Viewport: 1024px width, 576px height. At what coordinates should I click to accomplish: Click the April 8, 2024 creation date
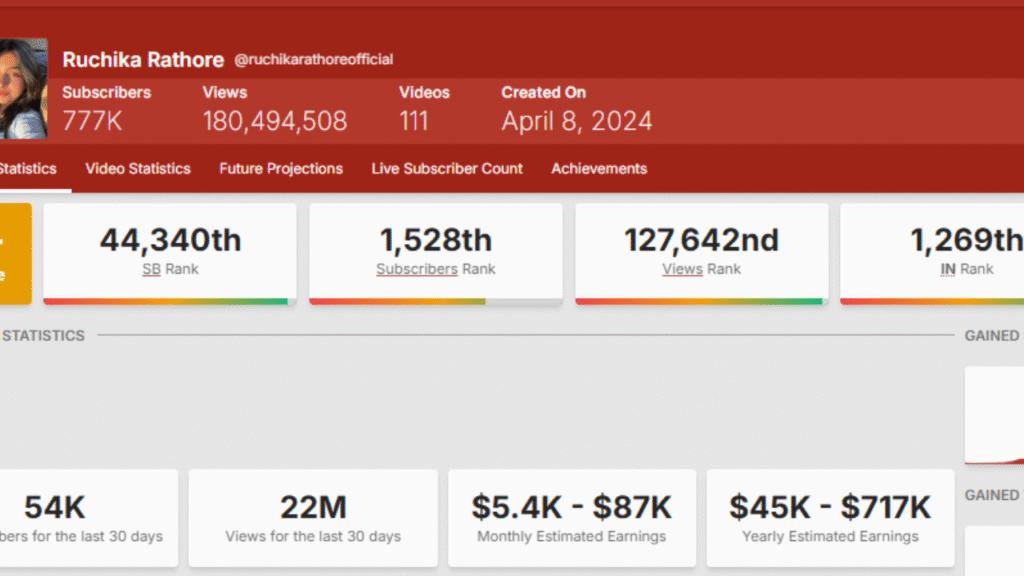(577, 121)
